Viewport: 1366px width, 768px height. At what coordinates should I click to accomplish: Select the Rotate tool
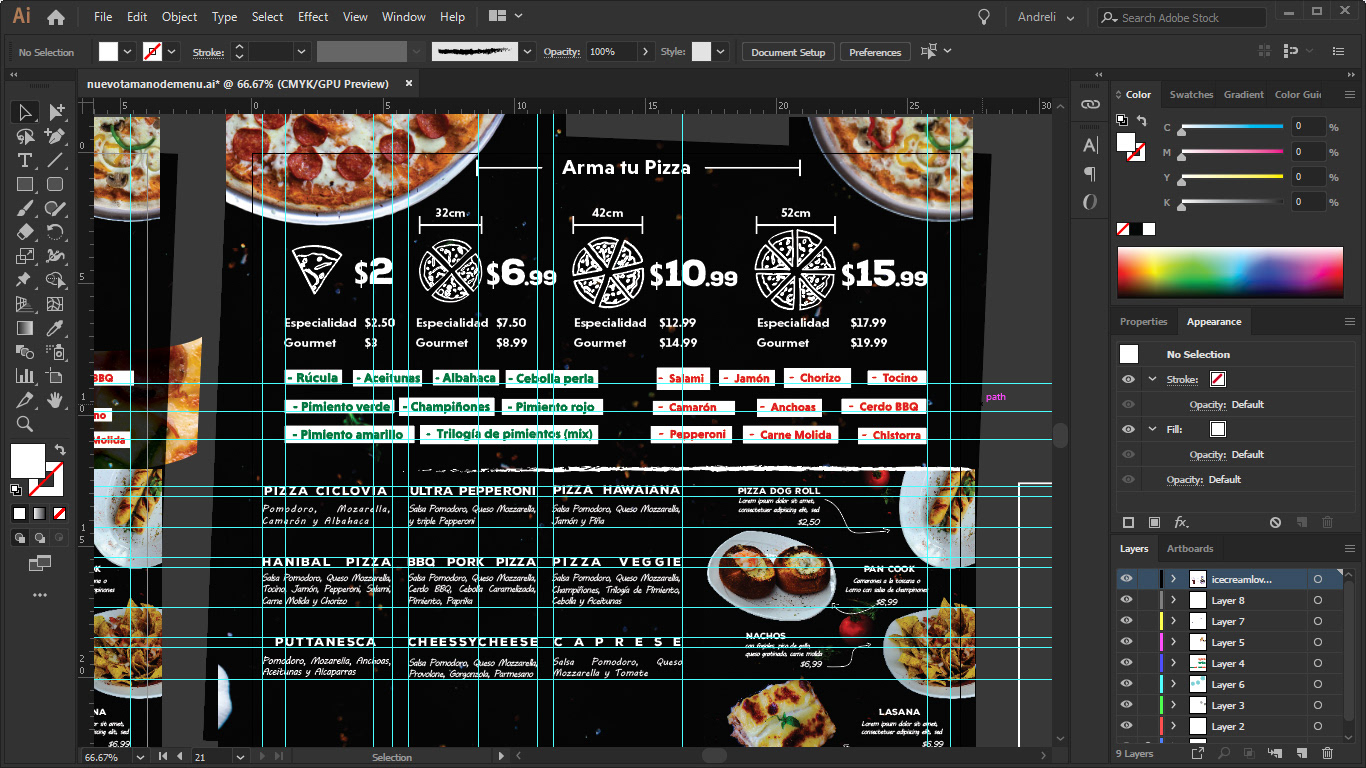55,232
